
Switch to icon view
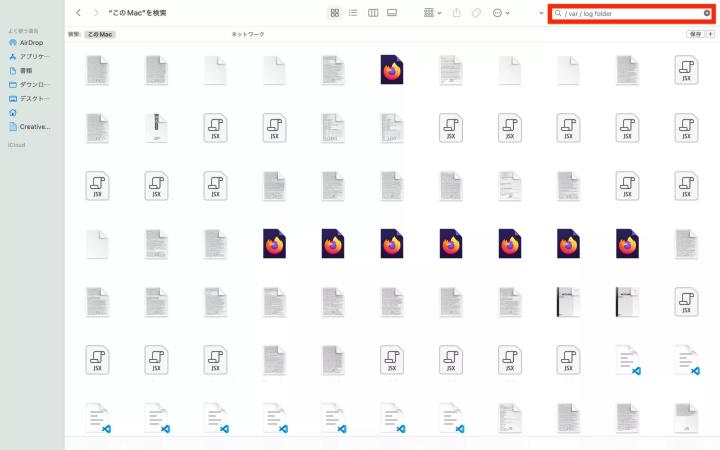click(x=335, y=13)
